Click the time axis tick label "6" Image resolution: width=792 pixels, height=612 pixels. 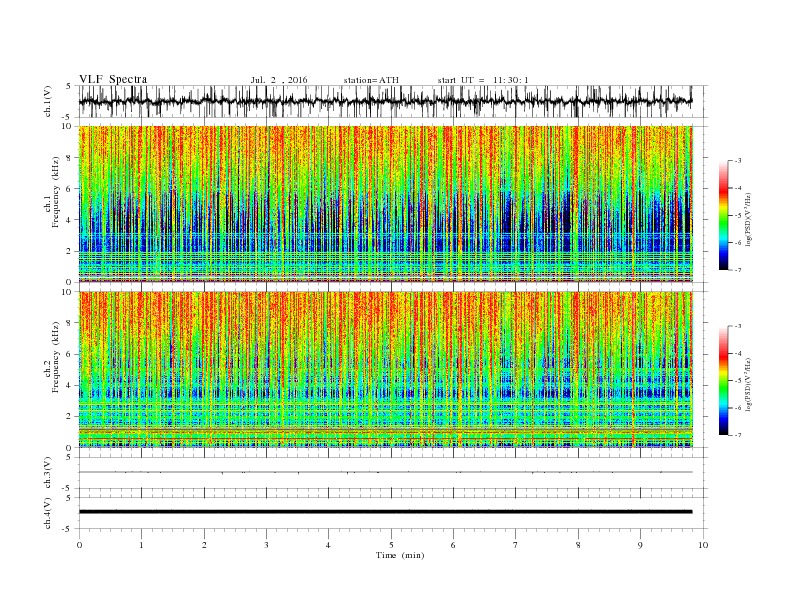453,545
